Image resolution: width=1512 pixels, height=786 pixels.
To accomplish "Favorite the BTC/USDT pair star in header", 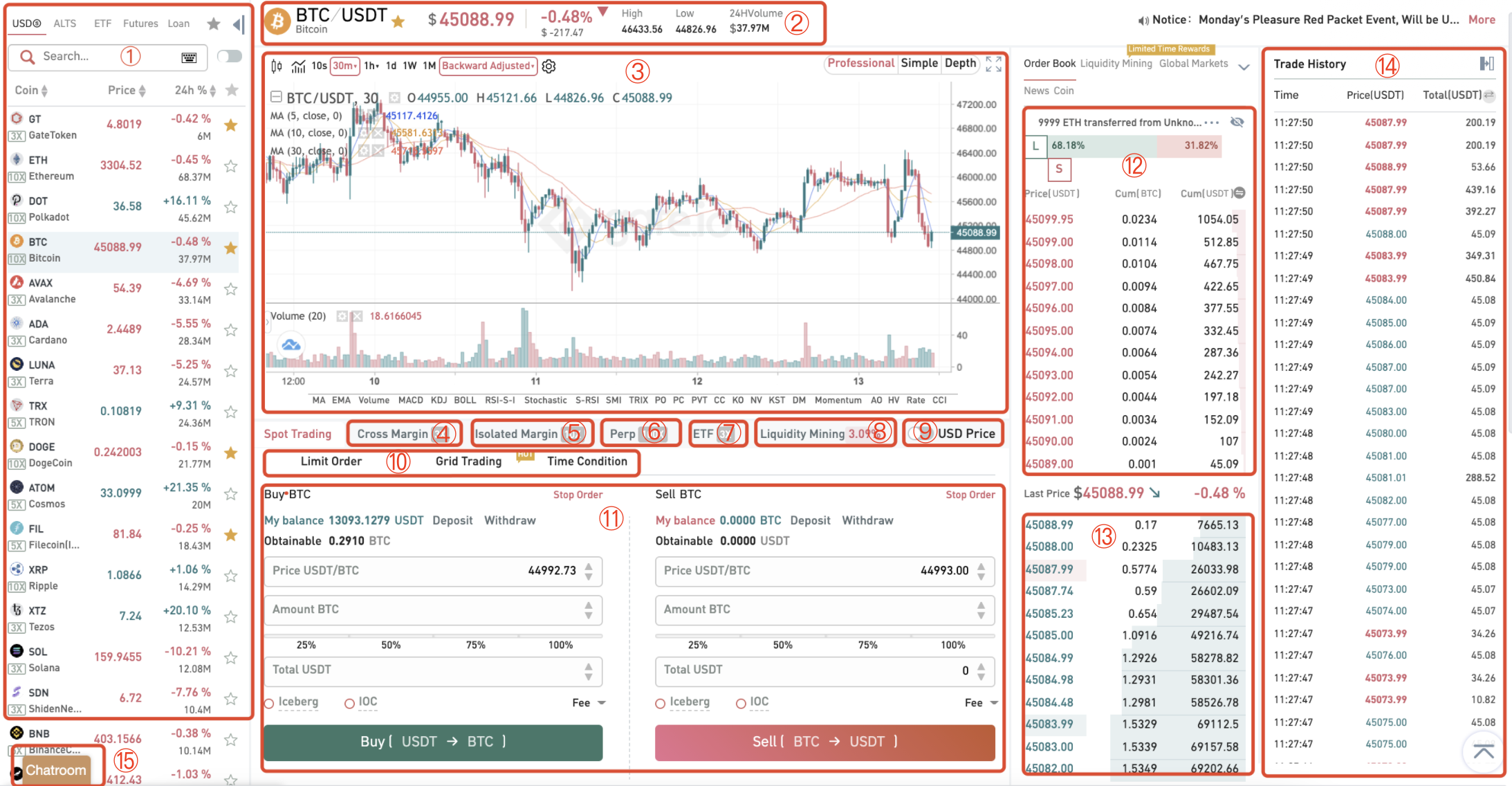I will (398, 22).
